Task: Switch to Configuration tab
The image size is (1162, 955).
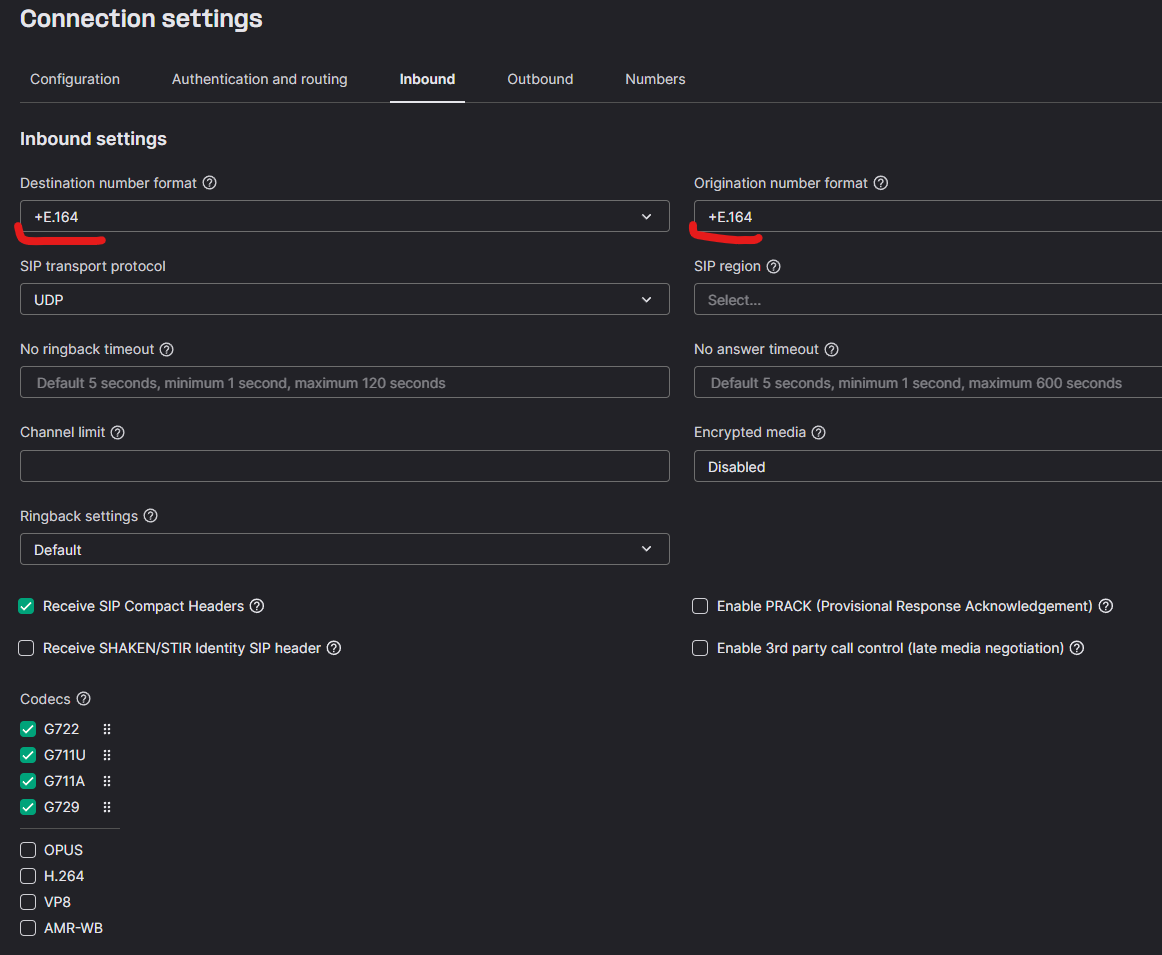Action: tap(75, 79)
